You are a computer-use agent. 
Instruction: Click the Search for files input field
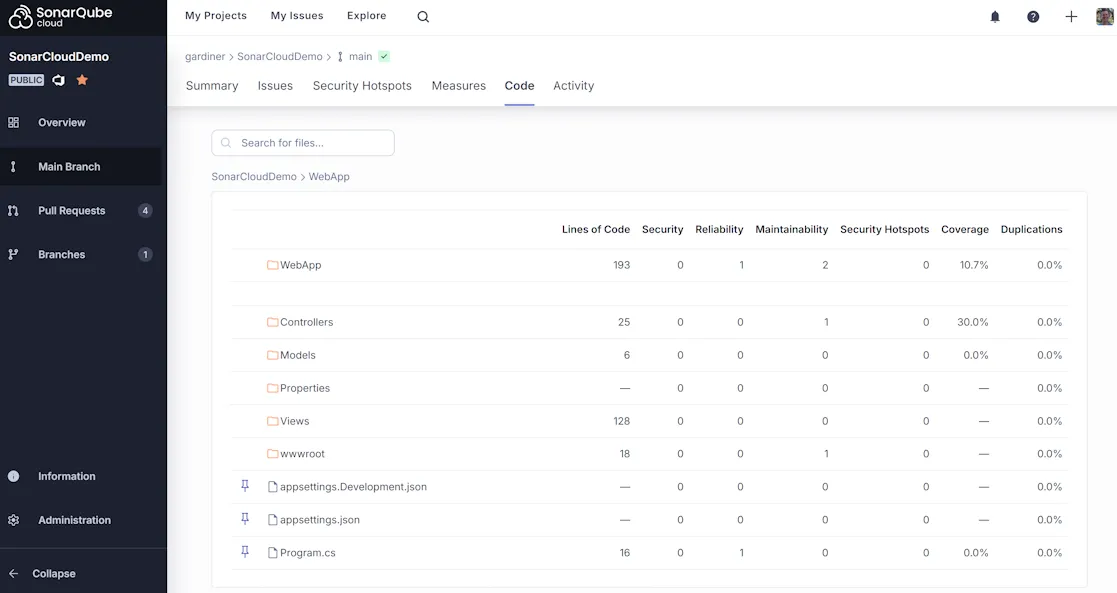tap(302, 142)
